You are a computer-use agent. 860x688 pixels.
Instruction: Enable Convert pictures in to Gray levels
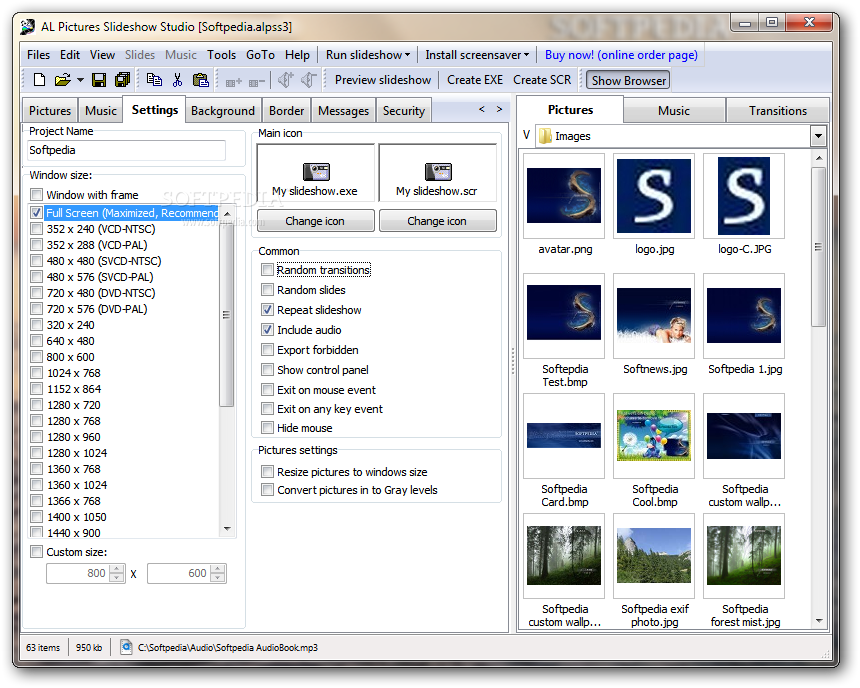coord(267,489)
